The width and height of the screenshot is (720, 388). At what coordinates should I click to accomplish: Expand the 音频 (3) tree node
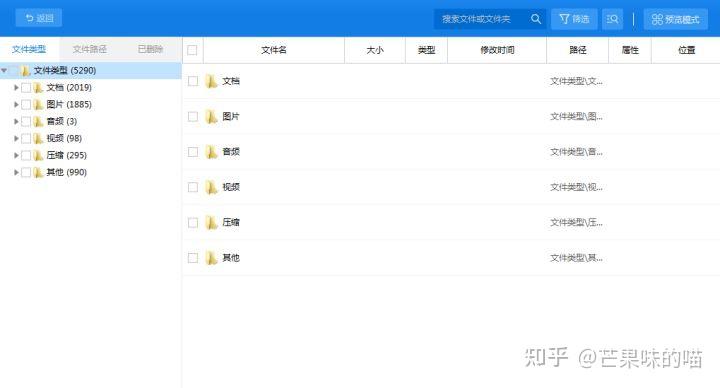tap(16, 121)
